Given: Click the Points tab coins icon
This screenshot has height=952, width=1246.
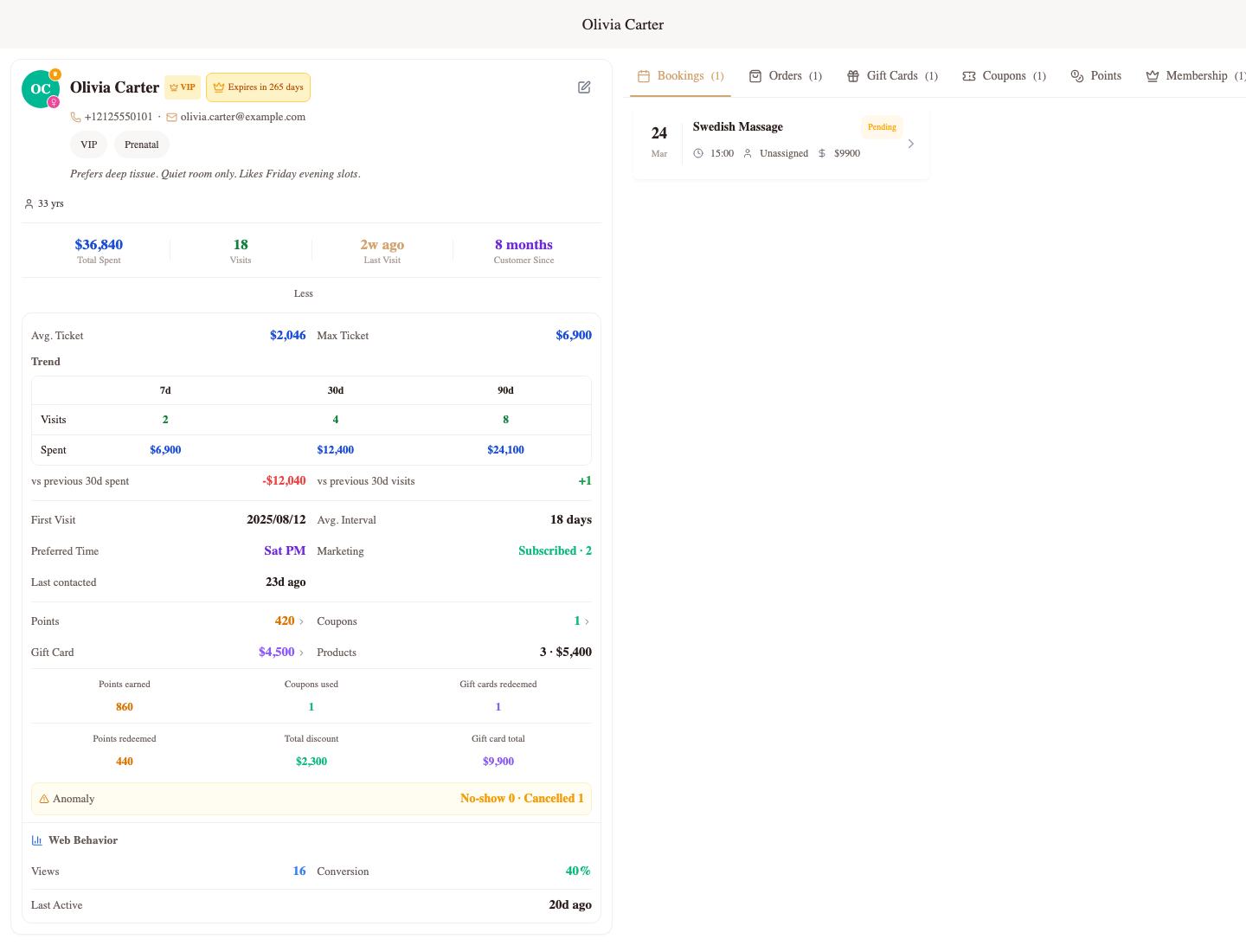Looking at the screenshot, I should [x=1077, y=76].
